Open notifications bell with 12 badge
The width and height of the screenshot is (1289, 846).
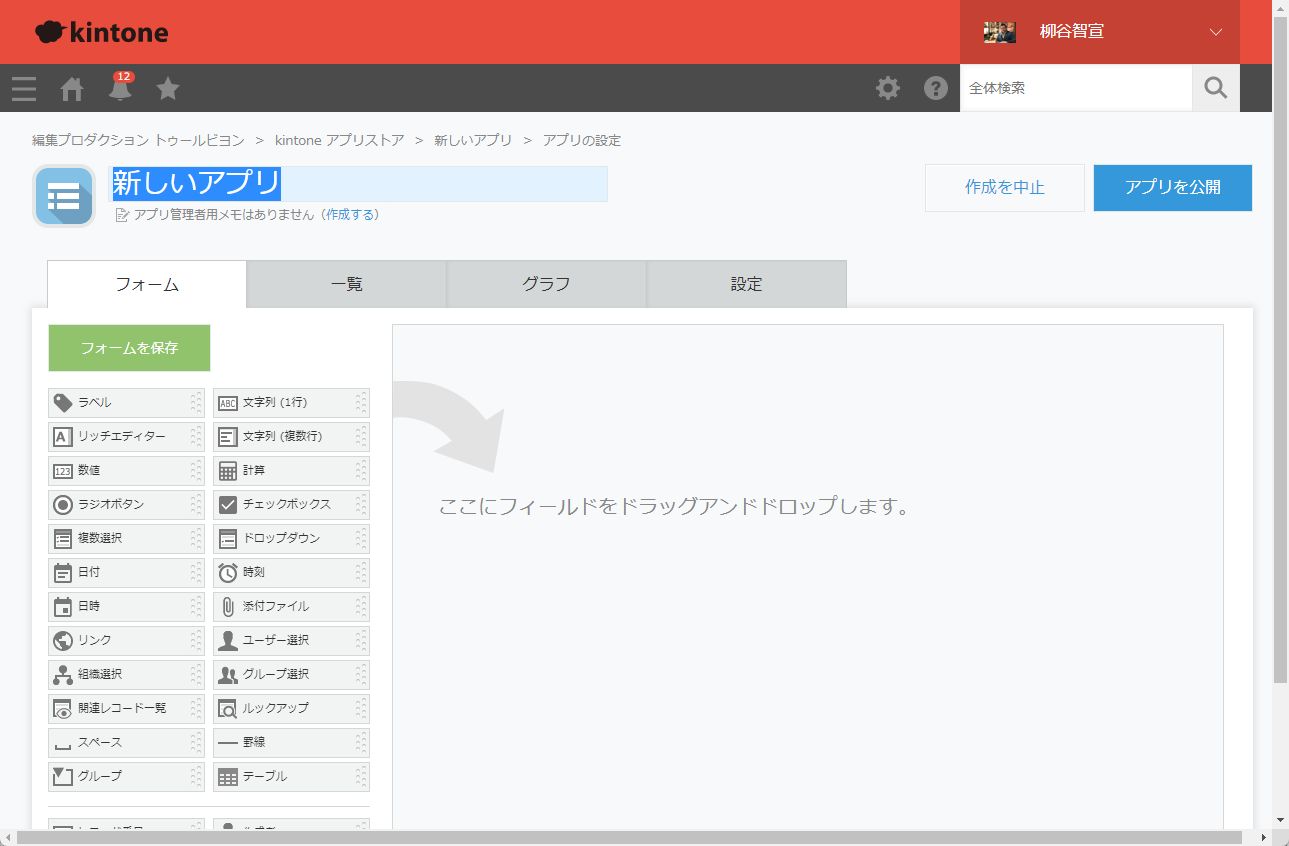tap(120, 87)
